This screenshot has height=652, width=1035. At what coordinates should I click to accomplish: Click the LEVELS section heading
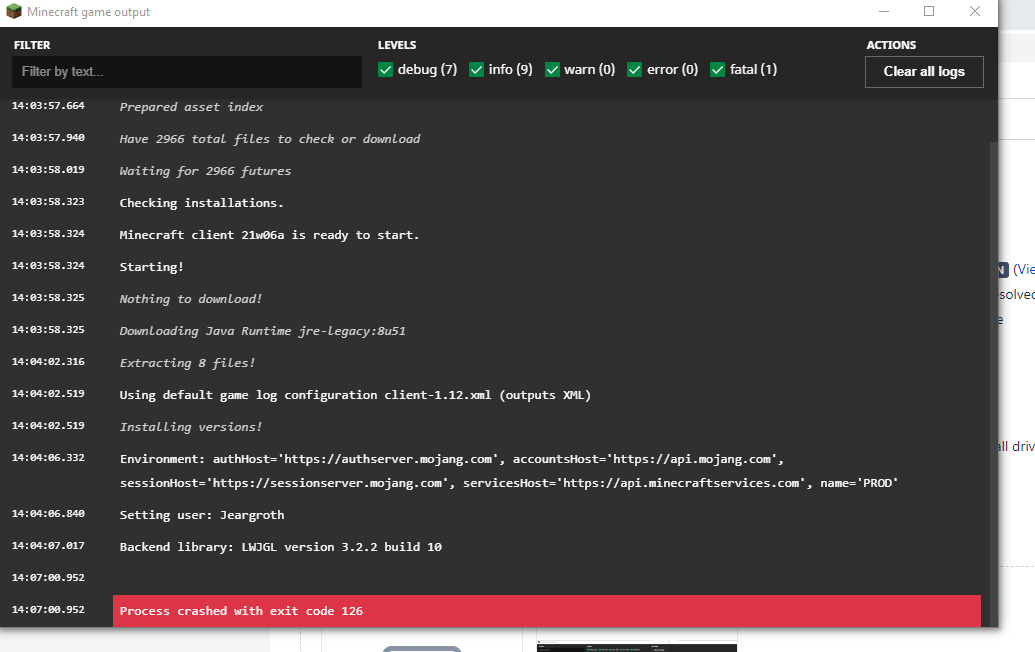(397, 45)
